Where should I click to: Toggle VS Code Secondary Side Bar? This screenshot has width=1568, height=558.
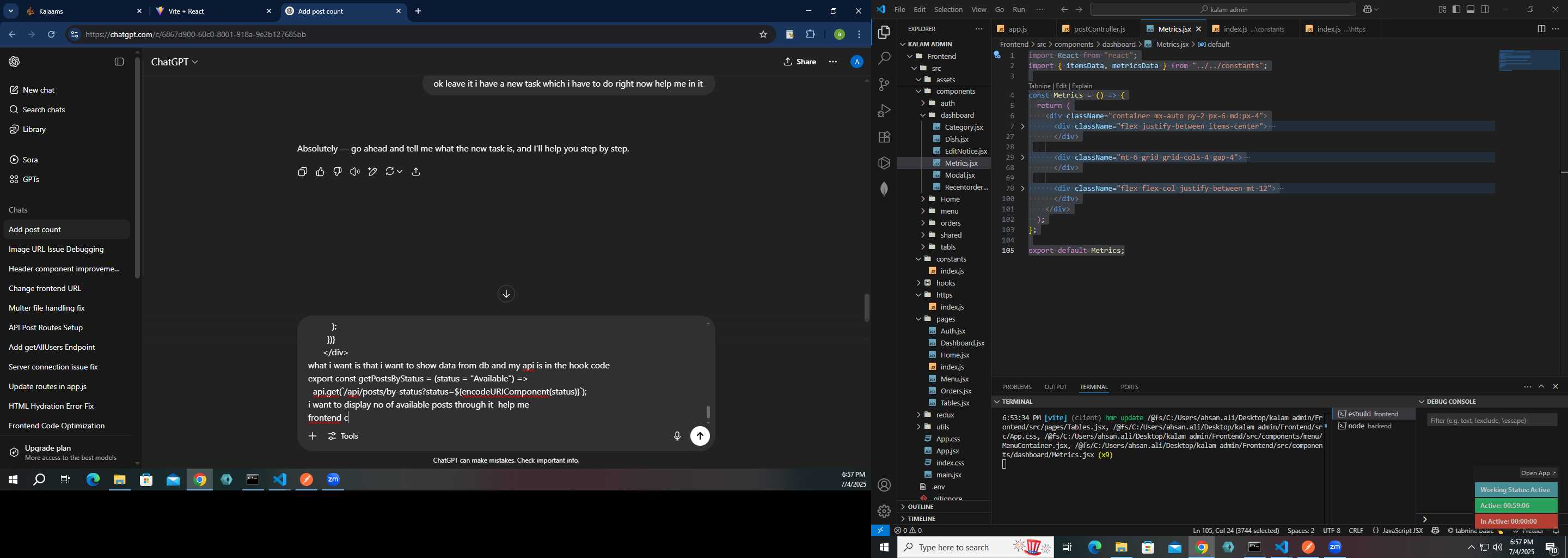(1485, 9)
